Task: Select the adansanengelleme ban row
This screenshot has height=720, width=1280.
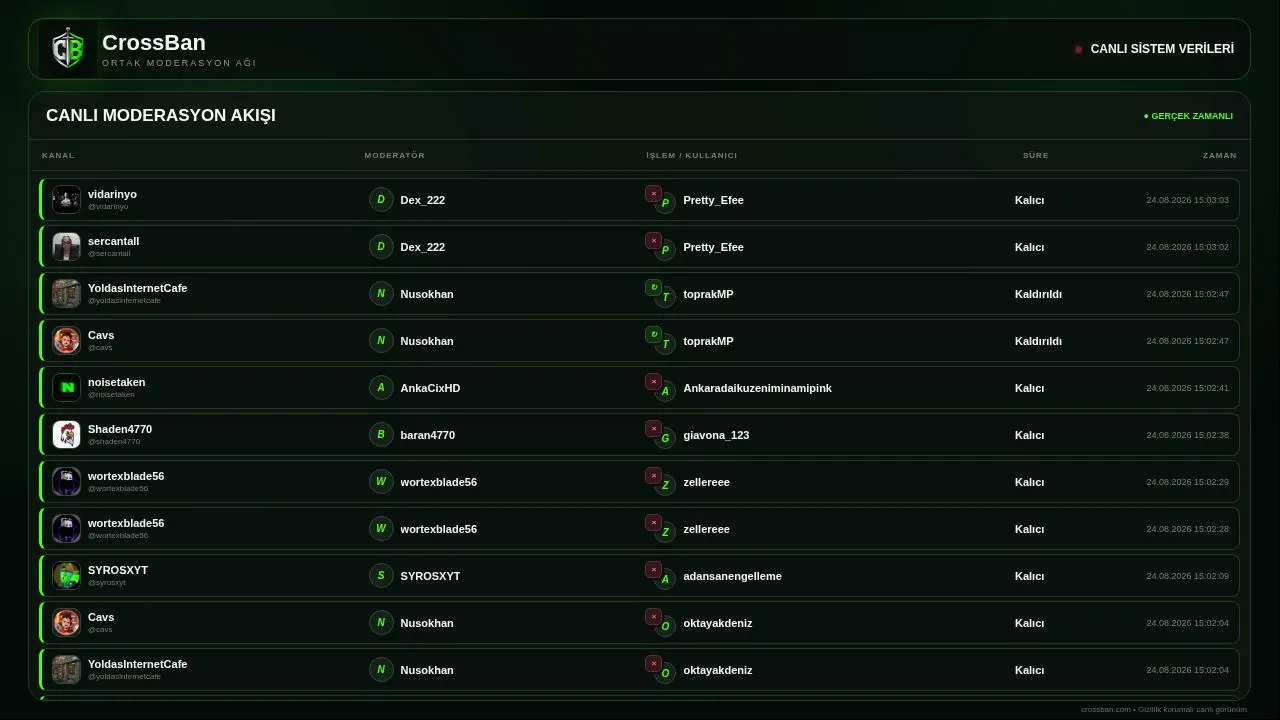Action: point(639,576)
